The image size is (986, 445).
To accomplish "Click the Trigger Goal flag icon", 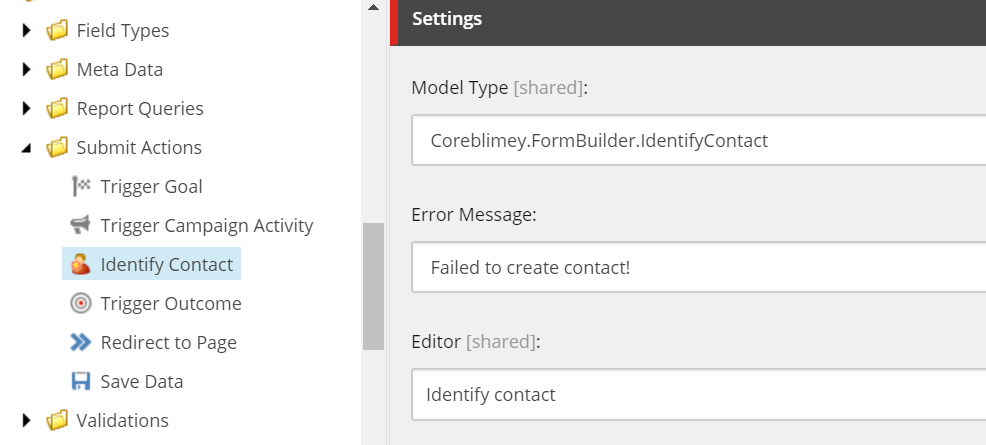I will tap(80, 187).
